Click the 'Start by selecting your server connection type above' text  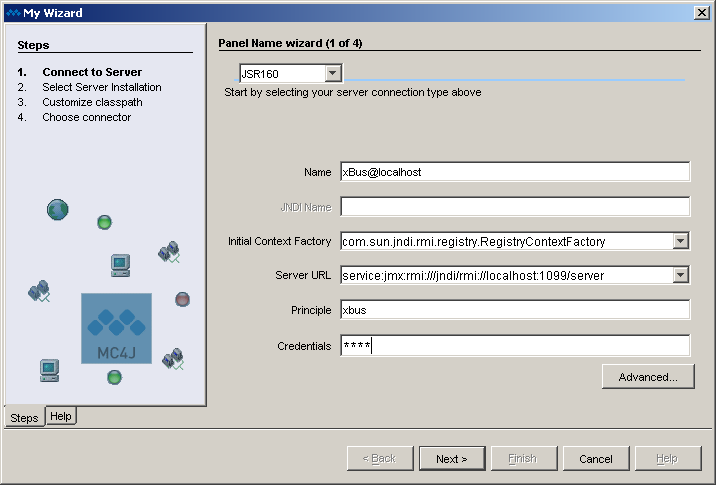click(x=353, y=92)
